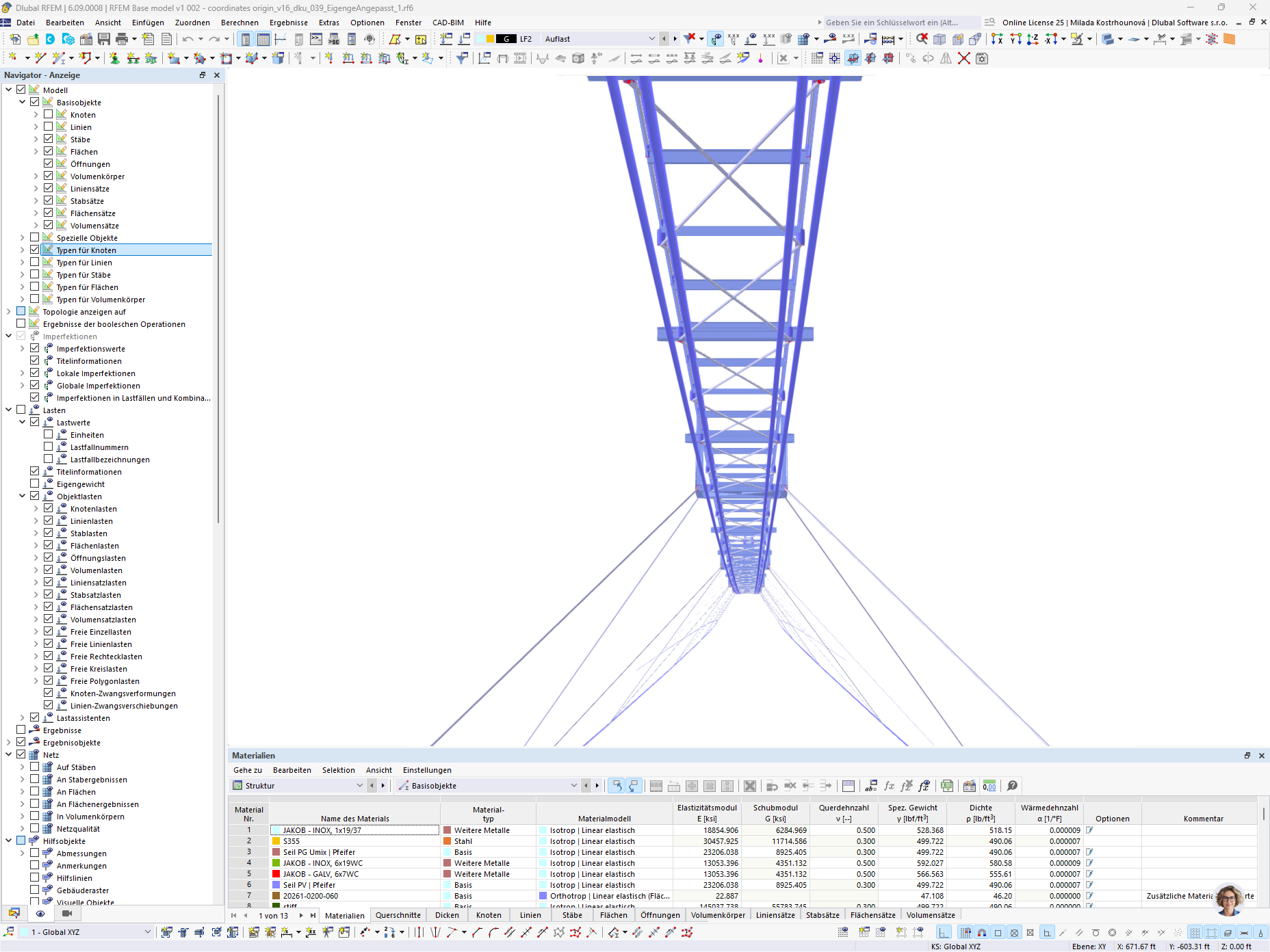The height and width of the screenshot is (952, 1270).
Task: Uncheck the Eigengewicht checkbox
Action: (34, 484)
